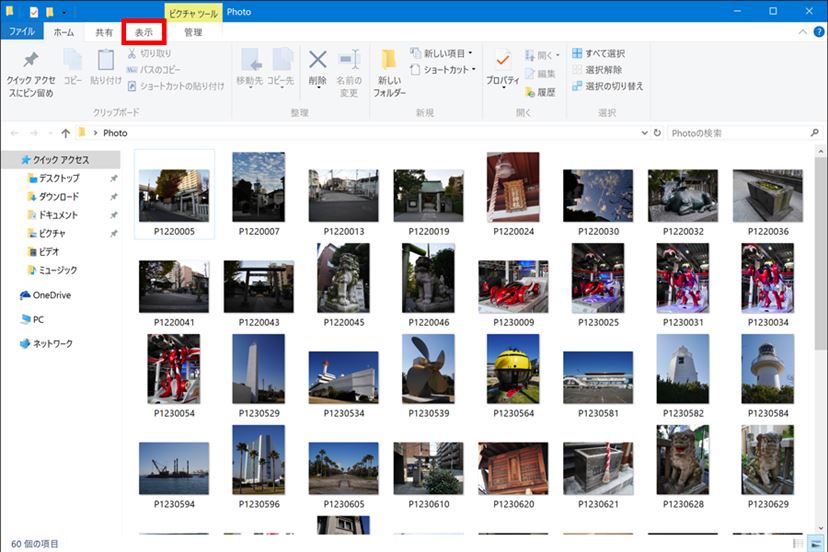Switch to large icons view in status bar

(816, 544)
